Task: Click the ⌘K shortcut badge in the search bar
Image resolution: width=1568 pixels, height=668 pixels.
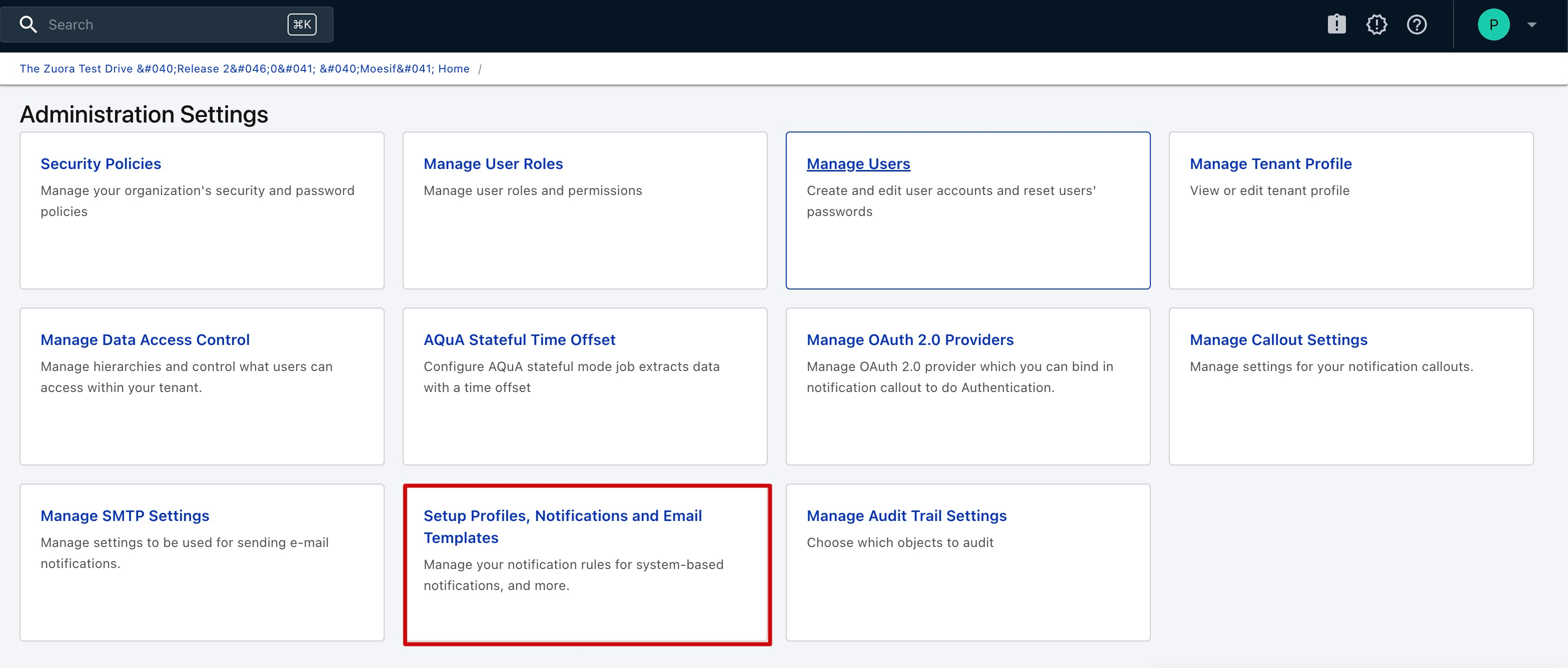Action: coord(302,24)
